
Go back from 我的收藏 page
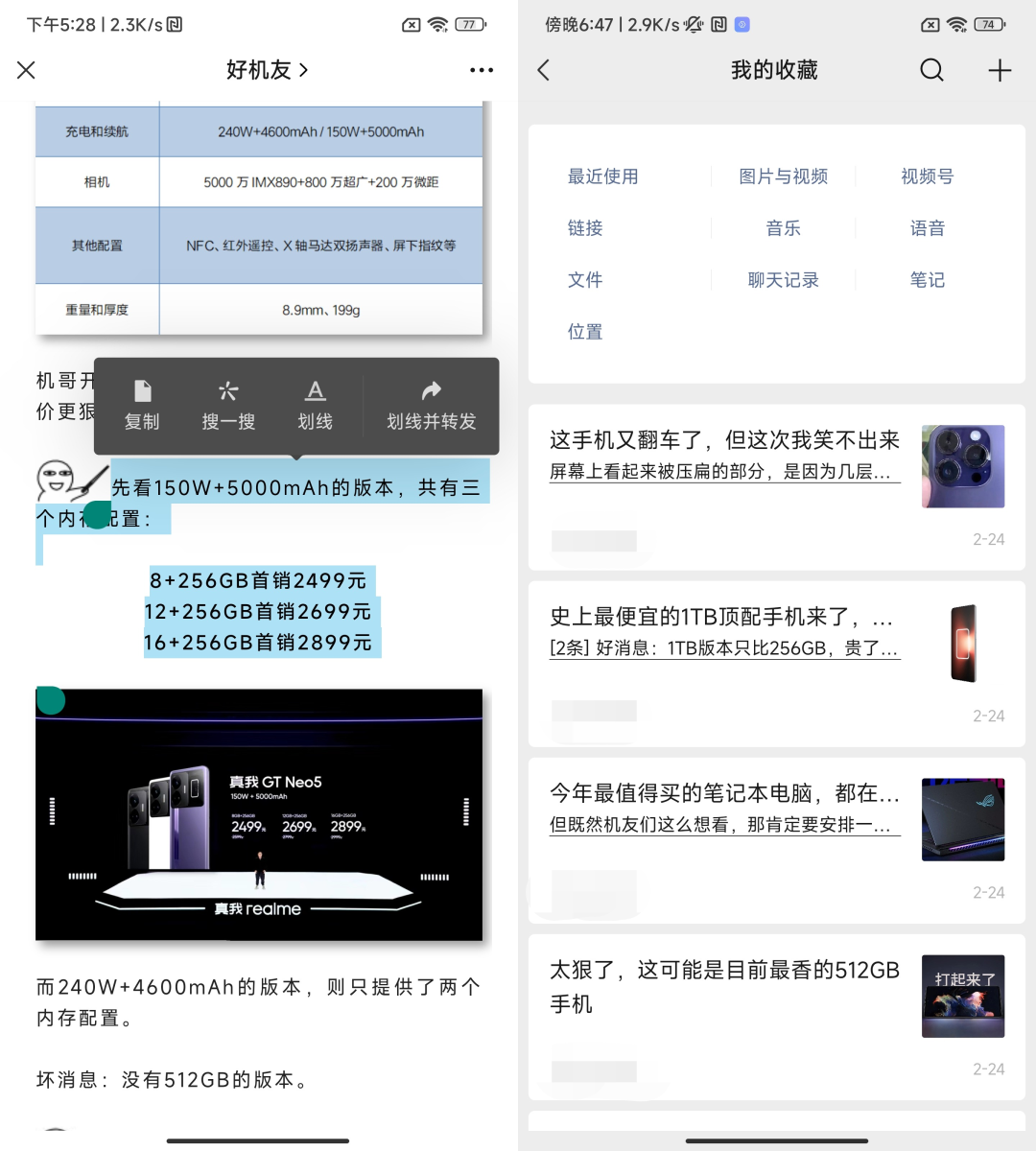tap(544, 70)
